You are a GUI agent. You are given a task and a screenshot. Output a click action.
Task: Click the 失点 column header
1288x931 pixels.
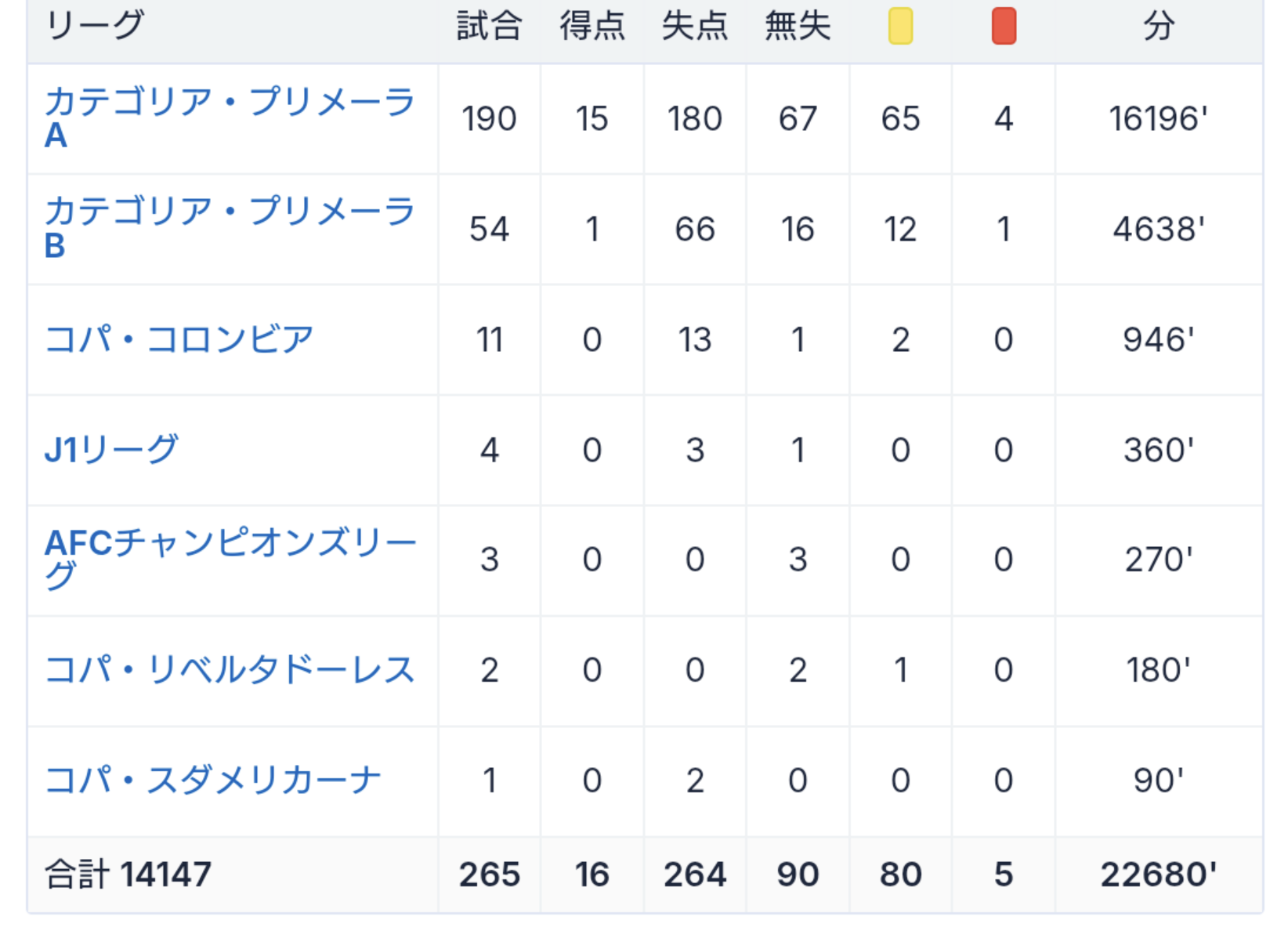coord(694,26)
